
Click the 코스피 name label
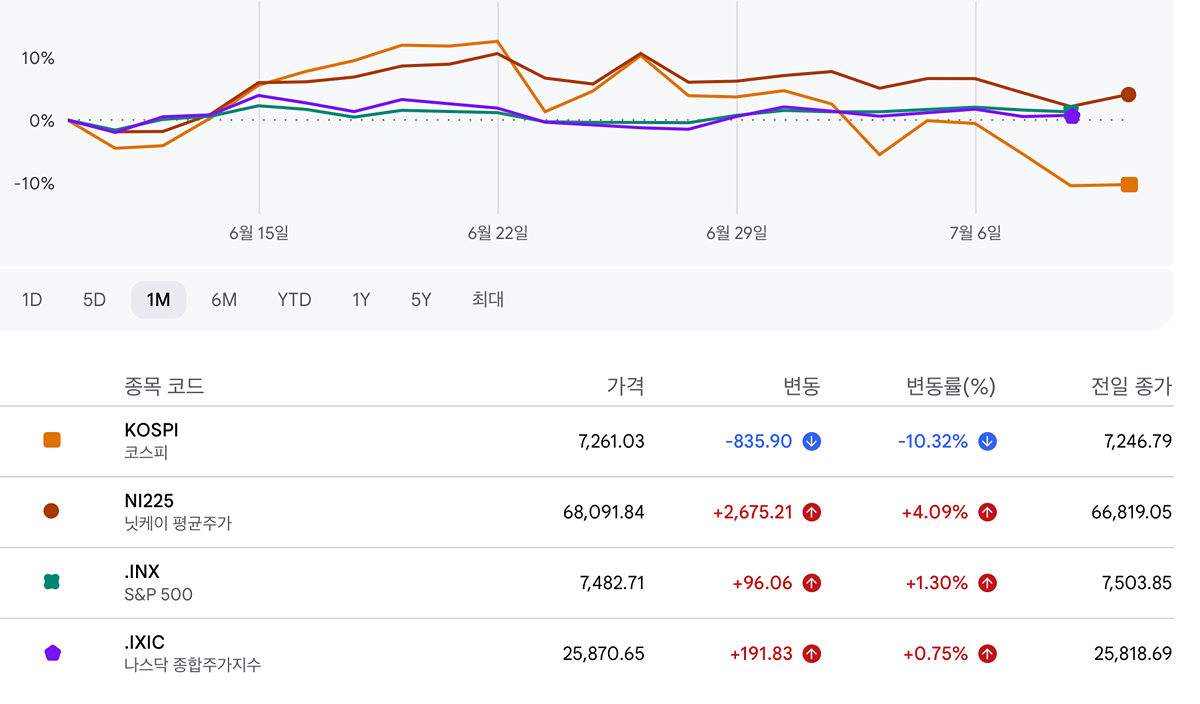[146, 452]
